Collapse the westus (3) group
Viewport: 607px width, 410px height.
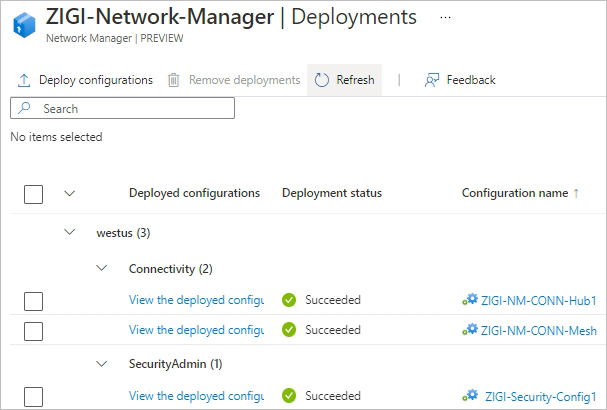[69, 232]
